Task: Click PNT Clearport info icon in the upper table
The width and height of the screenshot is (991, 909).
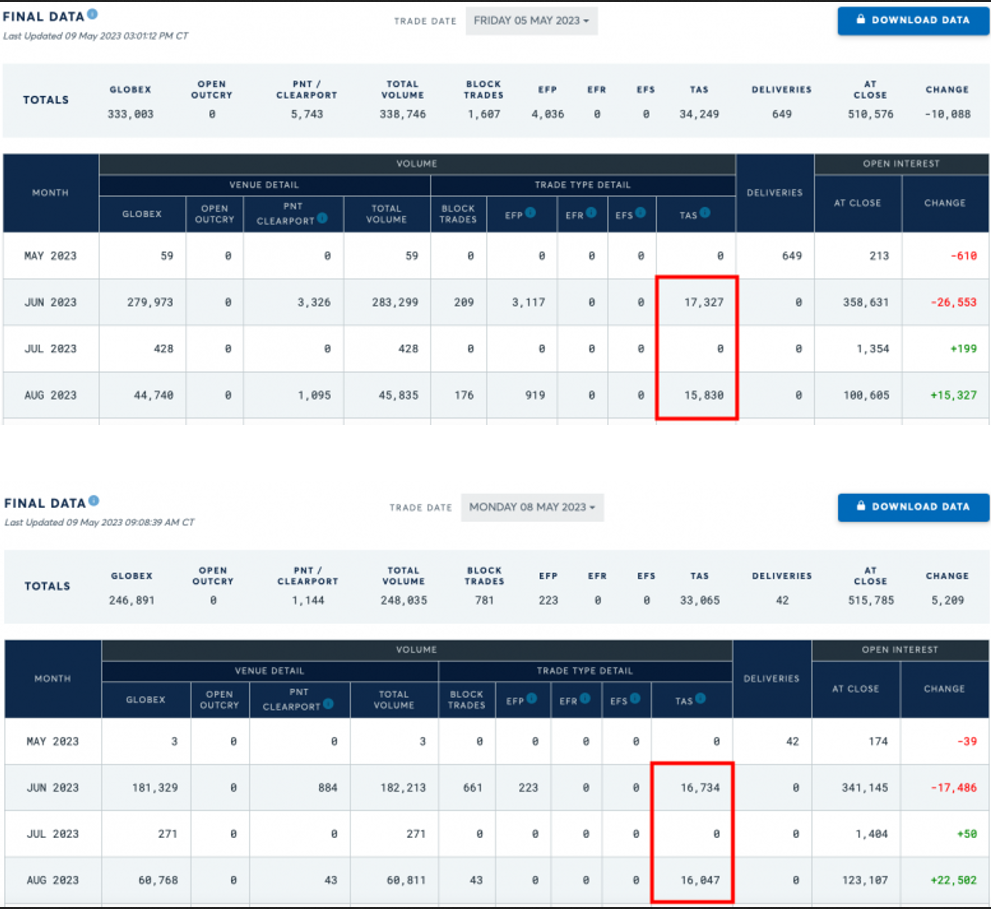Action: point(323,218)
